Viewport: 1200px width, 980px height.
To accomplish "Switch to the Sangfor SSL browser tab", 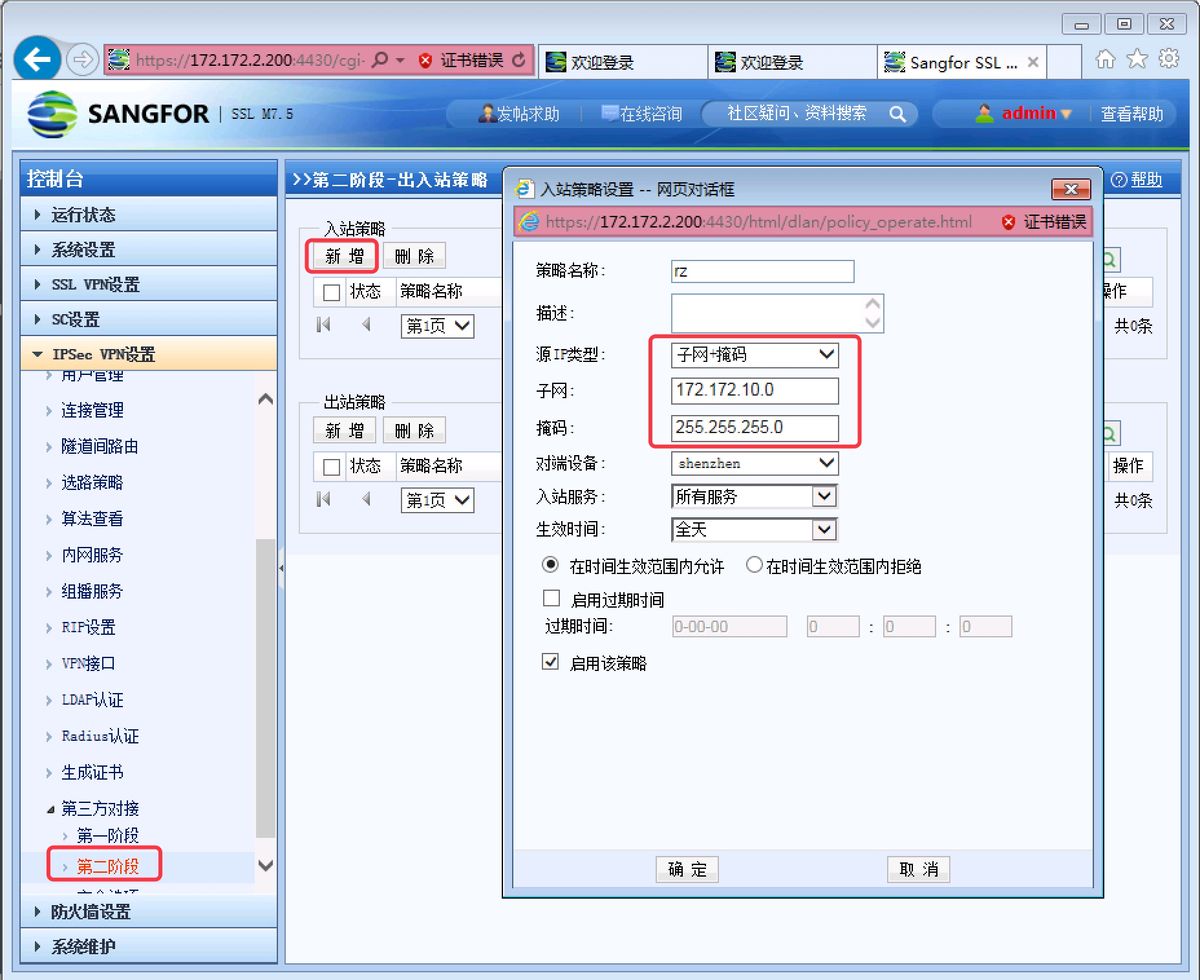I will pos(955,61).
